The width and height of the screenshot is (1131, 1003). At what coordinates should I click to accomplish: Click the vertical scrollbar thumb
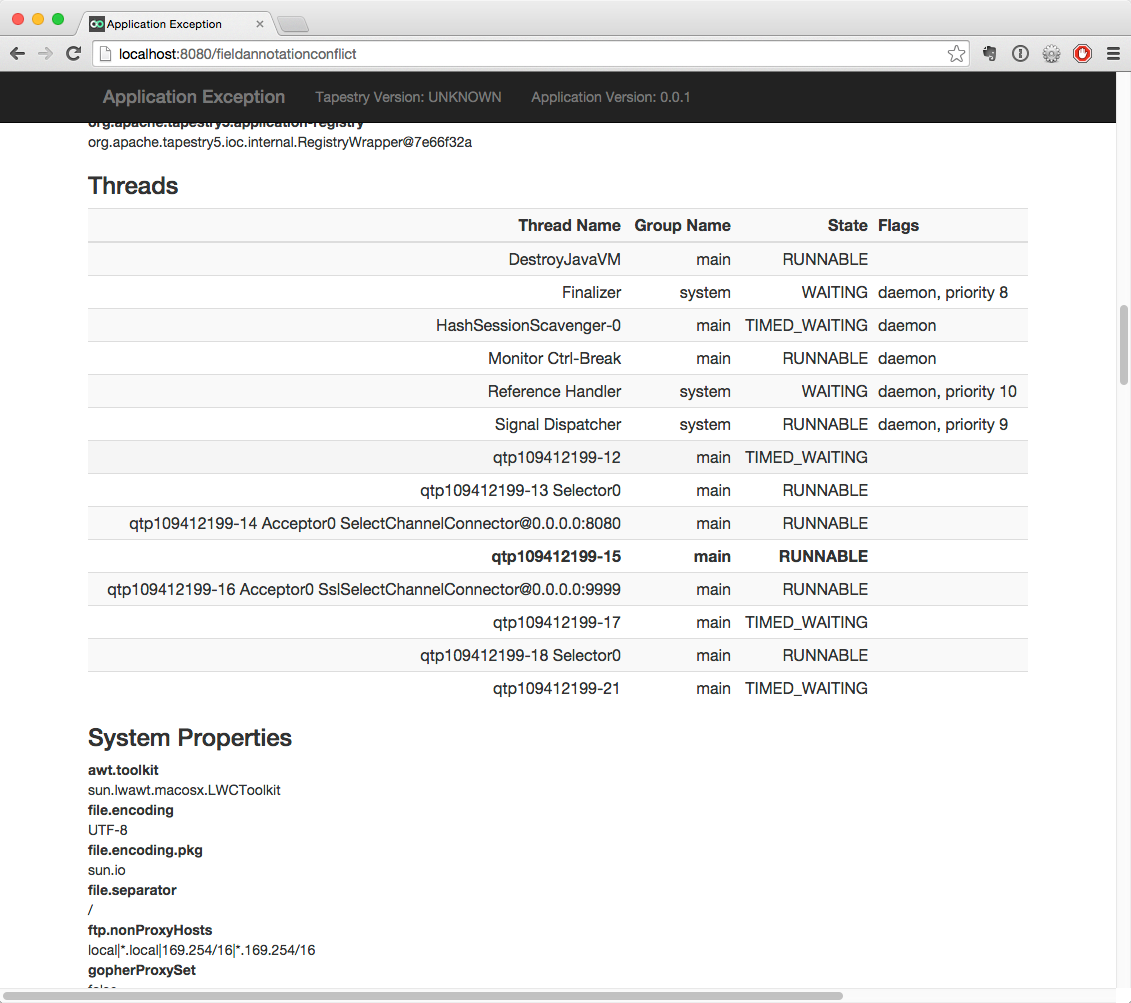coord(1123,345)
